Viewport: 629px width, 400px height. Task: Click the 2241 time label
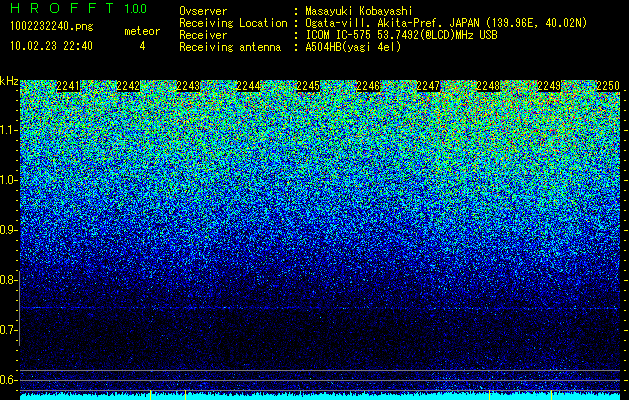tap(68, 86)
